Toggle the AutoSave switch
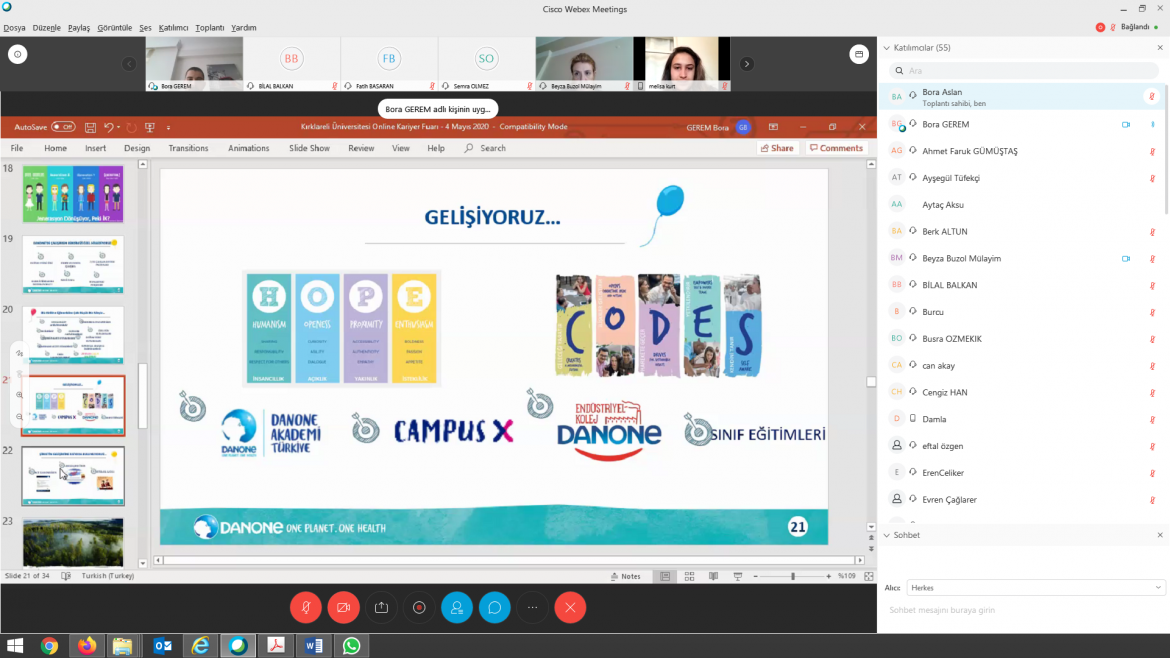 [x=63, y=128]
